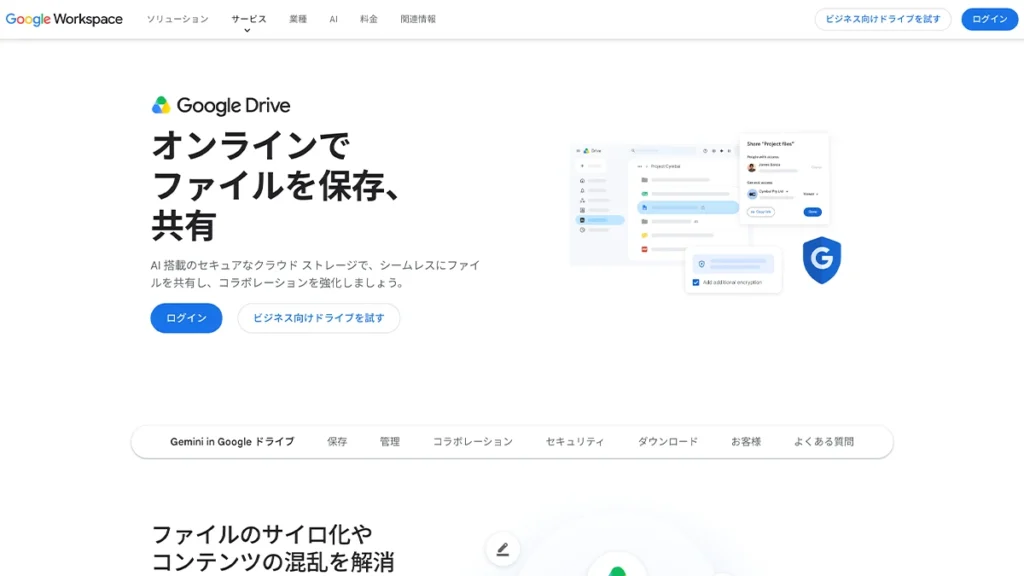Click the AI 搭載のセキュアなクラウド description text

pos(315,274)
